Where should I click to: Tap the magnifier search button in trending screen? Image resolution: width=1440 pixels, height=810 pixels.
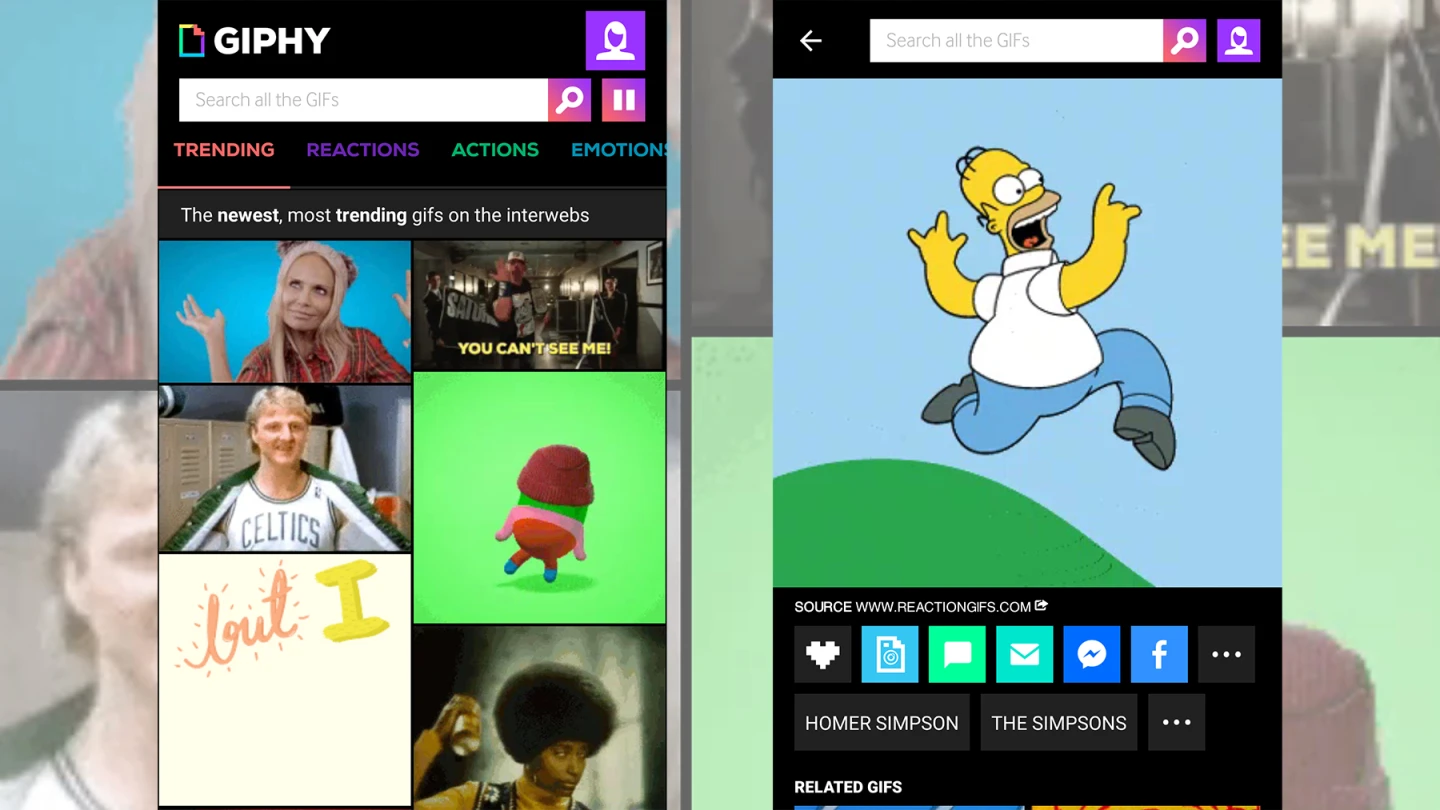coord(570,100)
